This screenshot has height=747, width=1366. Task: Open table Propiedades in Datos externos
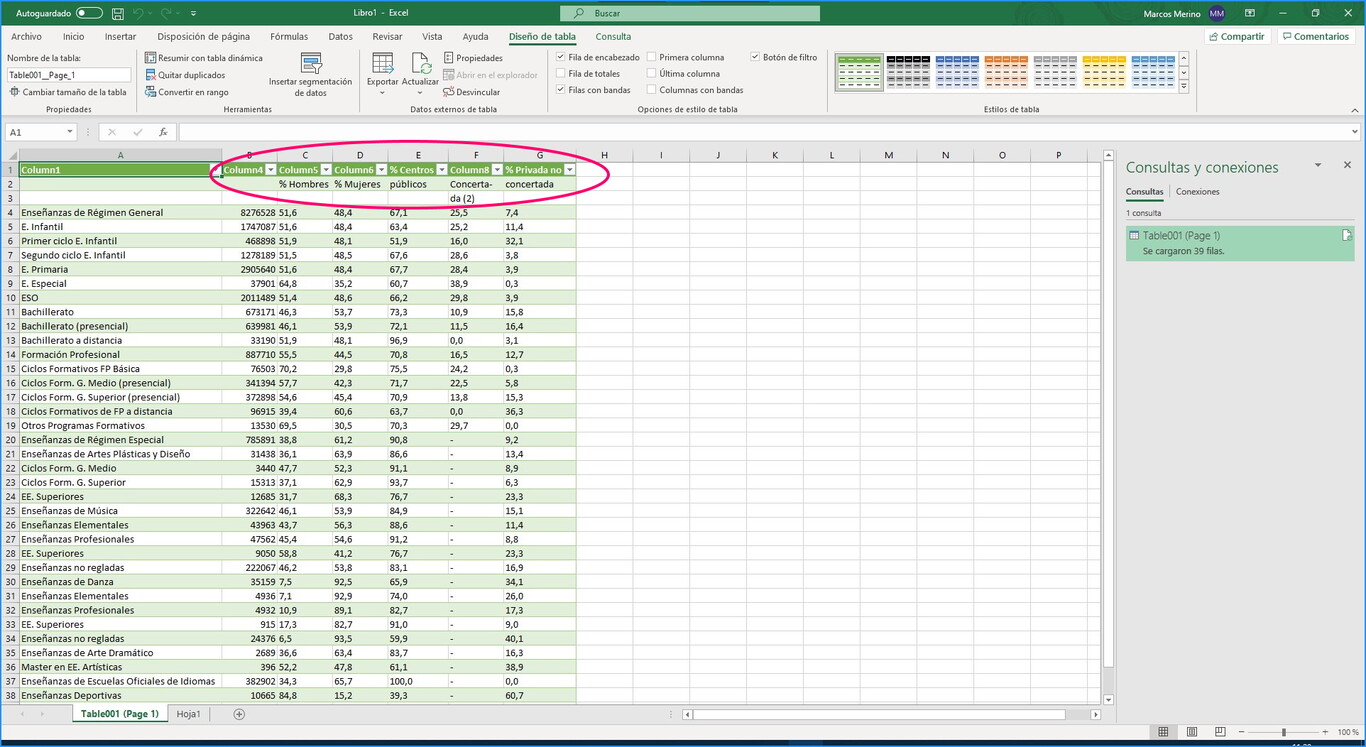click(x=473, y=58)
